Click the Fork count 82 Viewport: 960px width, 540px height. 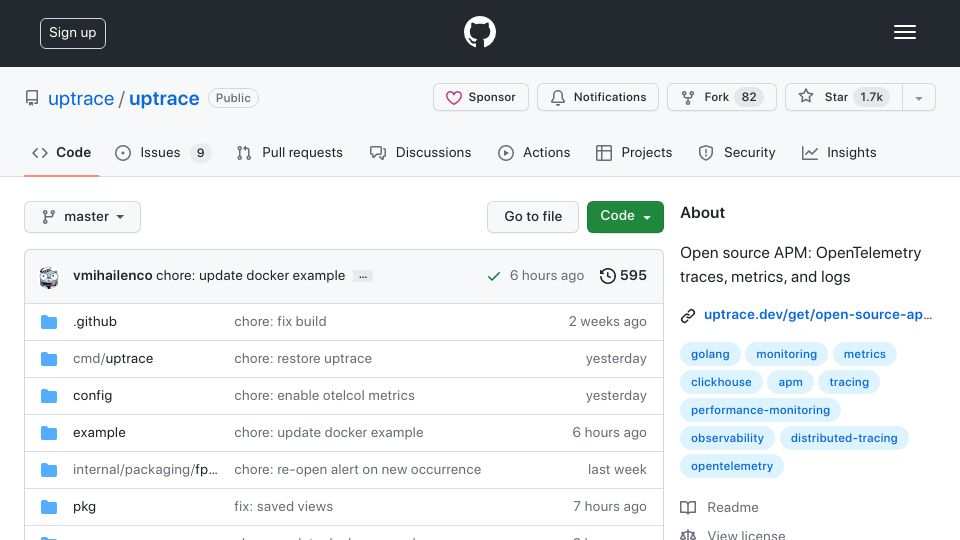[x=749, y=97]
